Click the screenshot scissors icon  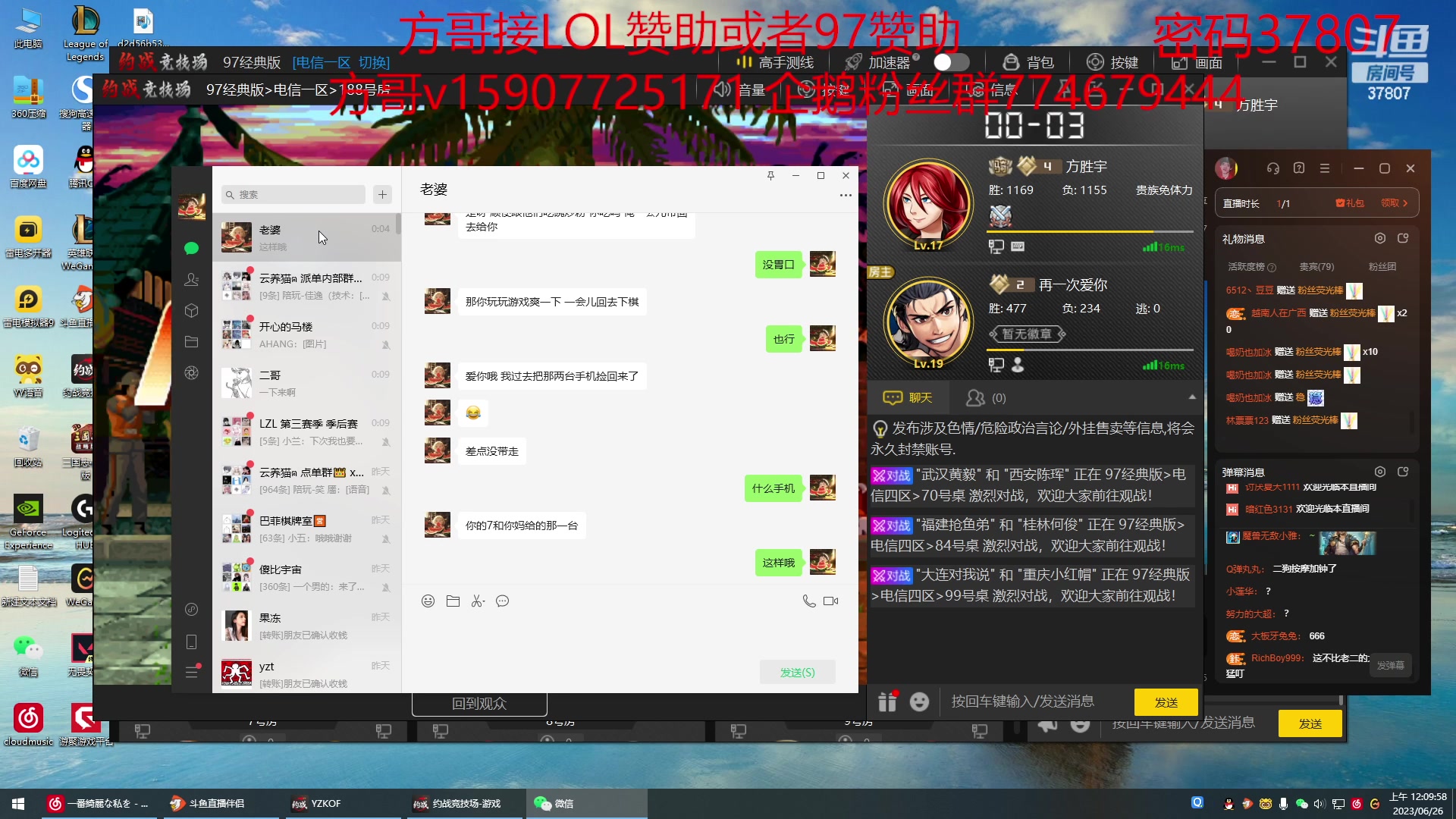(x=478, y=601)
